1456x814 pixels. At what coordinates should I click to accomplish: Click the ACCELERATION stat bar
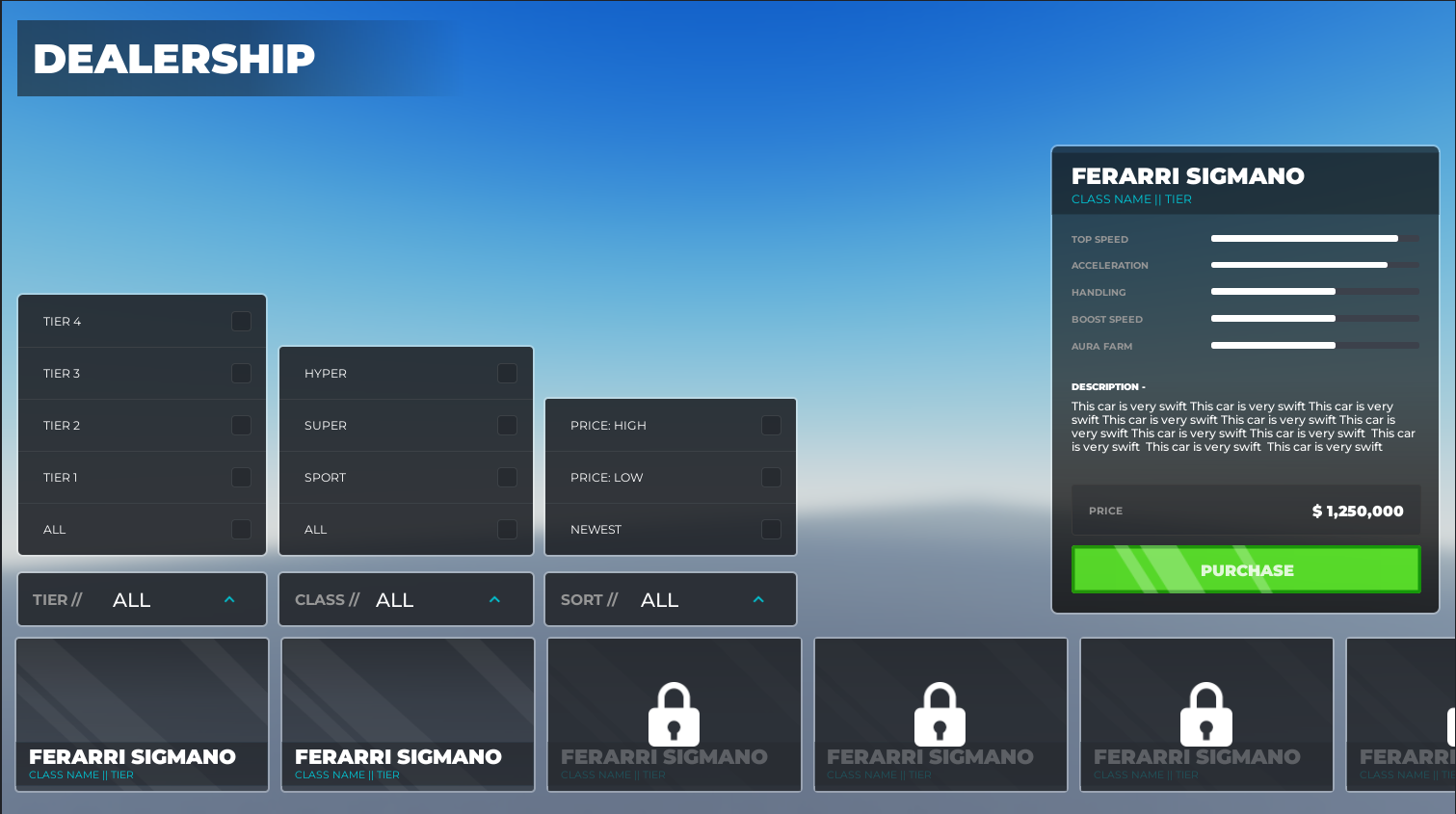(1314, 264)
